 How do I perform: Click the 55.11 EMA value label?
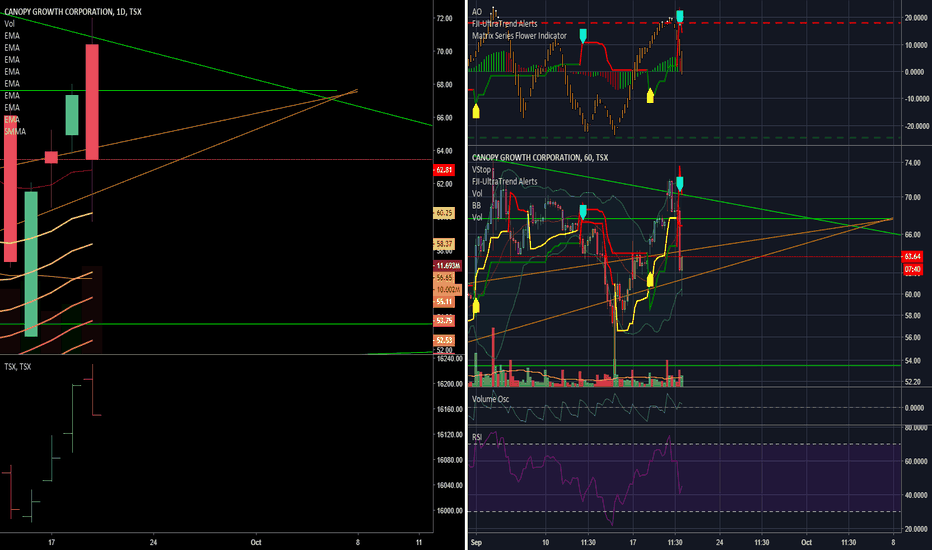(444, 301)
